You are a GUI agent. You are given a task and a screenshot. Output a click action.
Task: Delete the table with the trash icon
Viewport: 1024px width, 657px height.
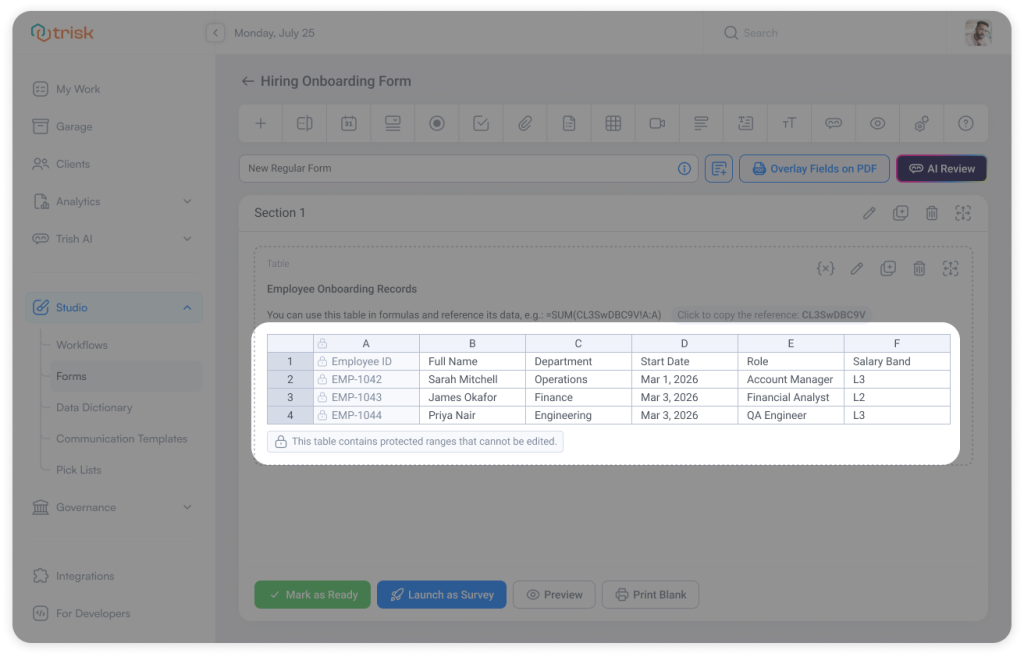point(920,268)
